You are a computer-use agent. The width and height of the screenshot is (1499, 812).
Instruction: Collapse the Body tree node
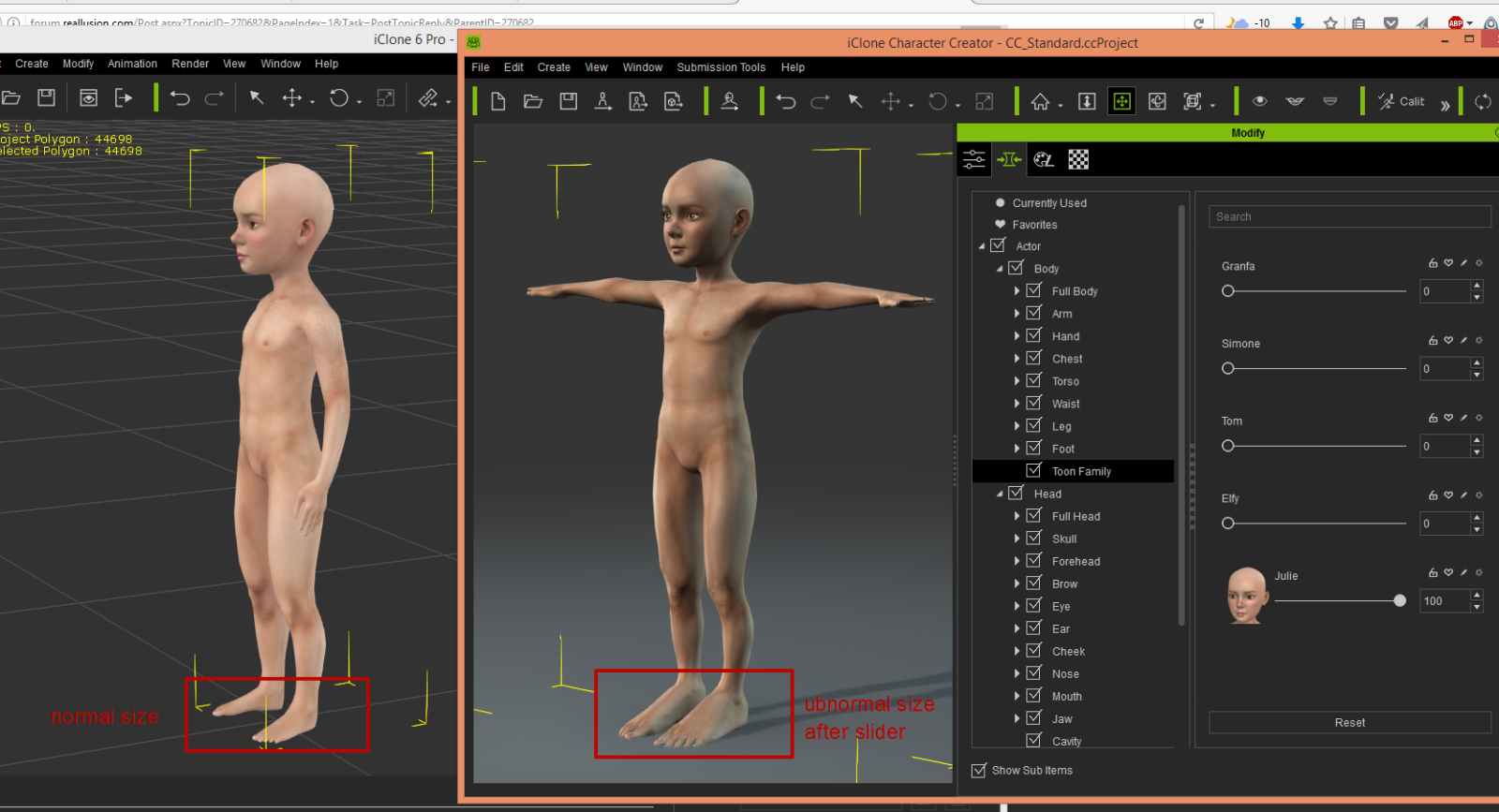(1000, 269)
